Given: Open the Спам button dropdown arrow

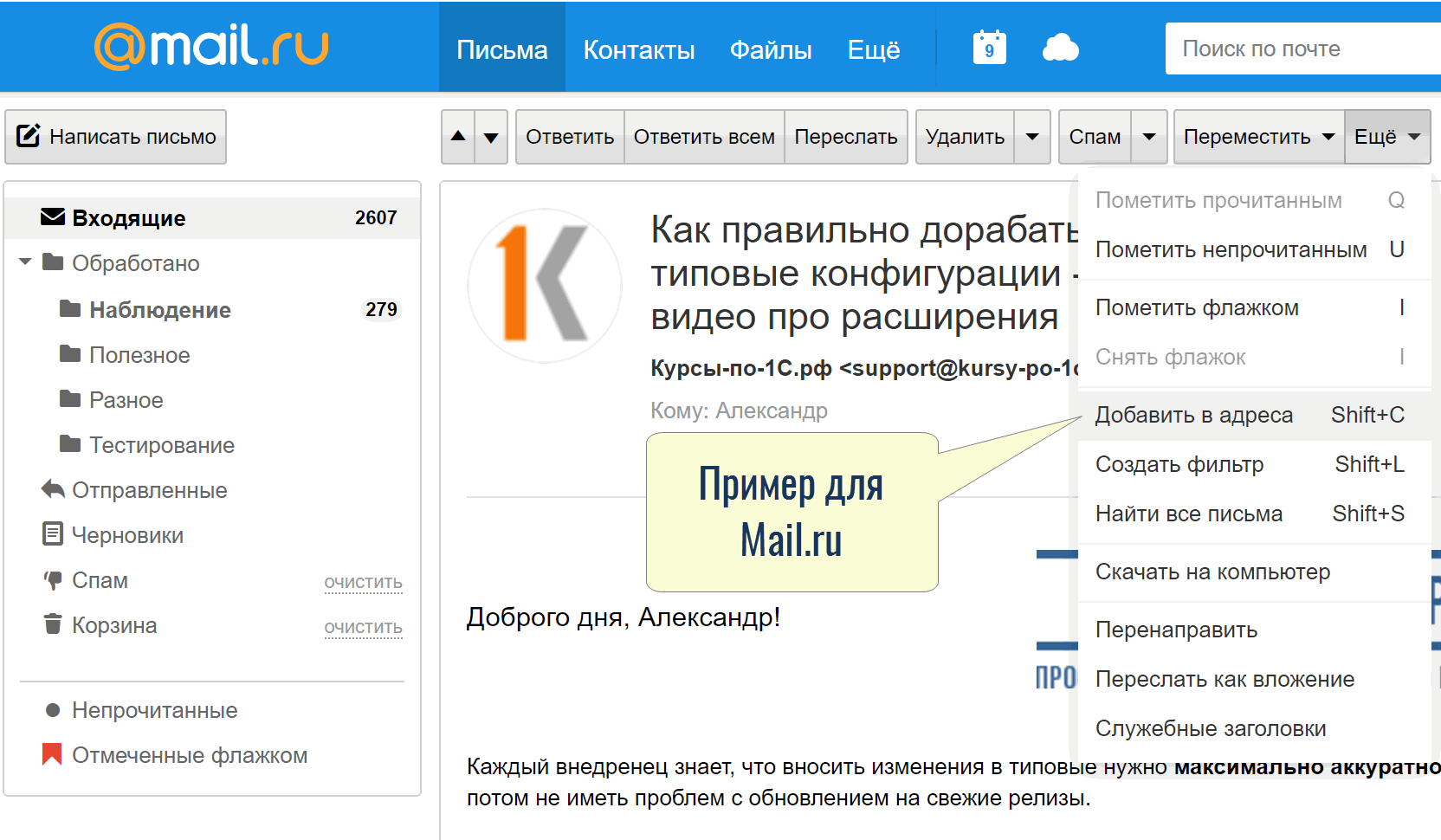Looking at the screenshot, I should [x=1149, y=136].
